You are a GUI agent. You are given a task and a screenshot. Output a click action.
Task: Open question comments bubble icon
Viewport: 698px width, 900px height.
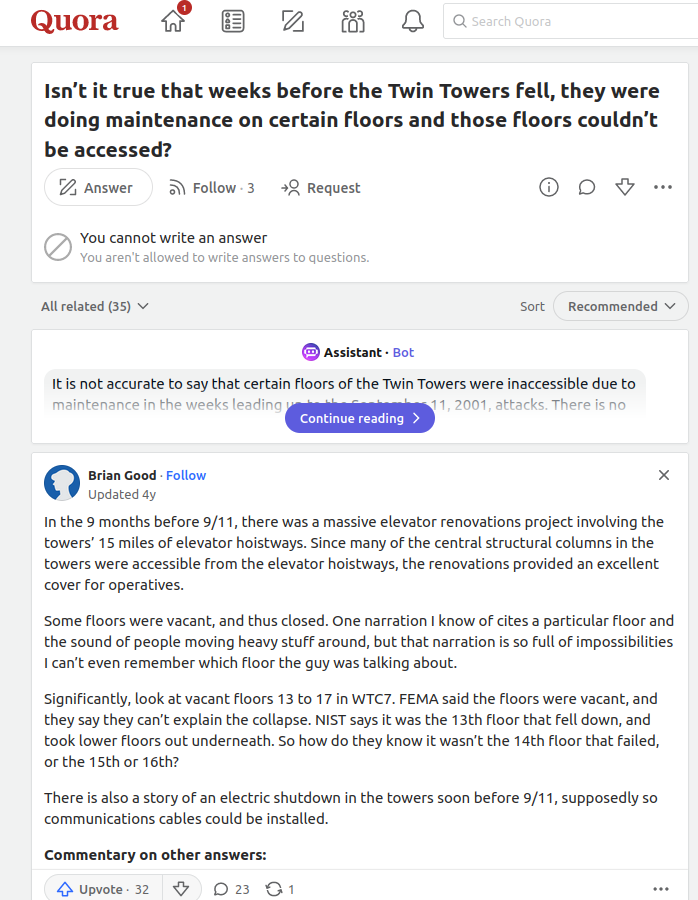coord(587,187)
